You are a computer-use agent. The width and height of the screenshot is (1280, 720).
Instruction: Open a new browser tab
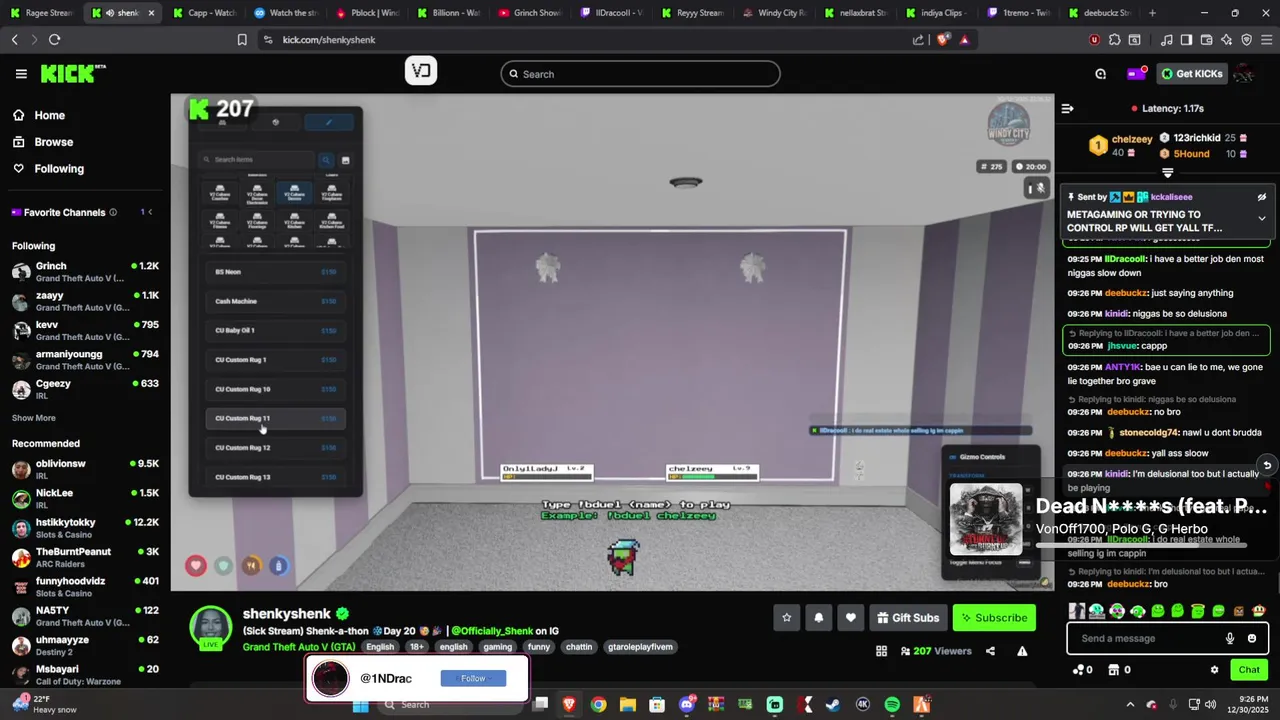pos(1152,13)
